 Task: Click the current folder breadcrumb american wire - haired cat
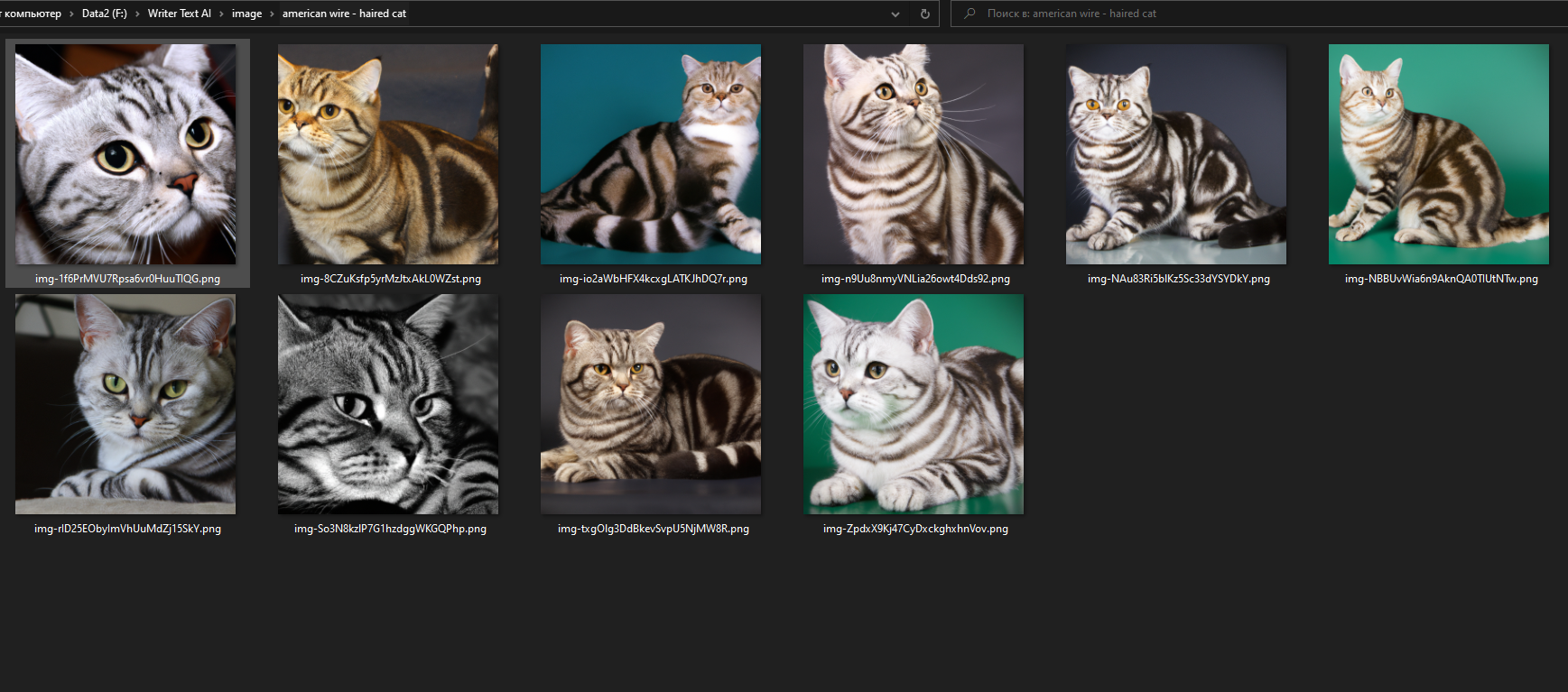[x=344, y=14]
